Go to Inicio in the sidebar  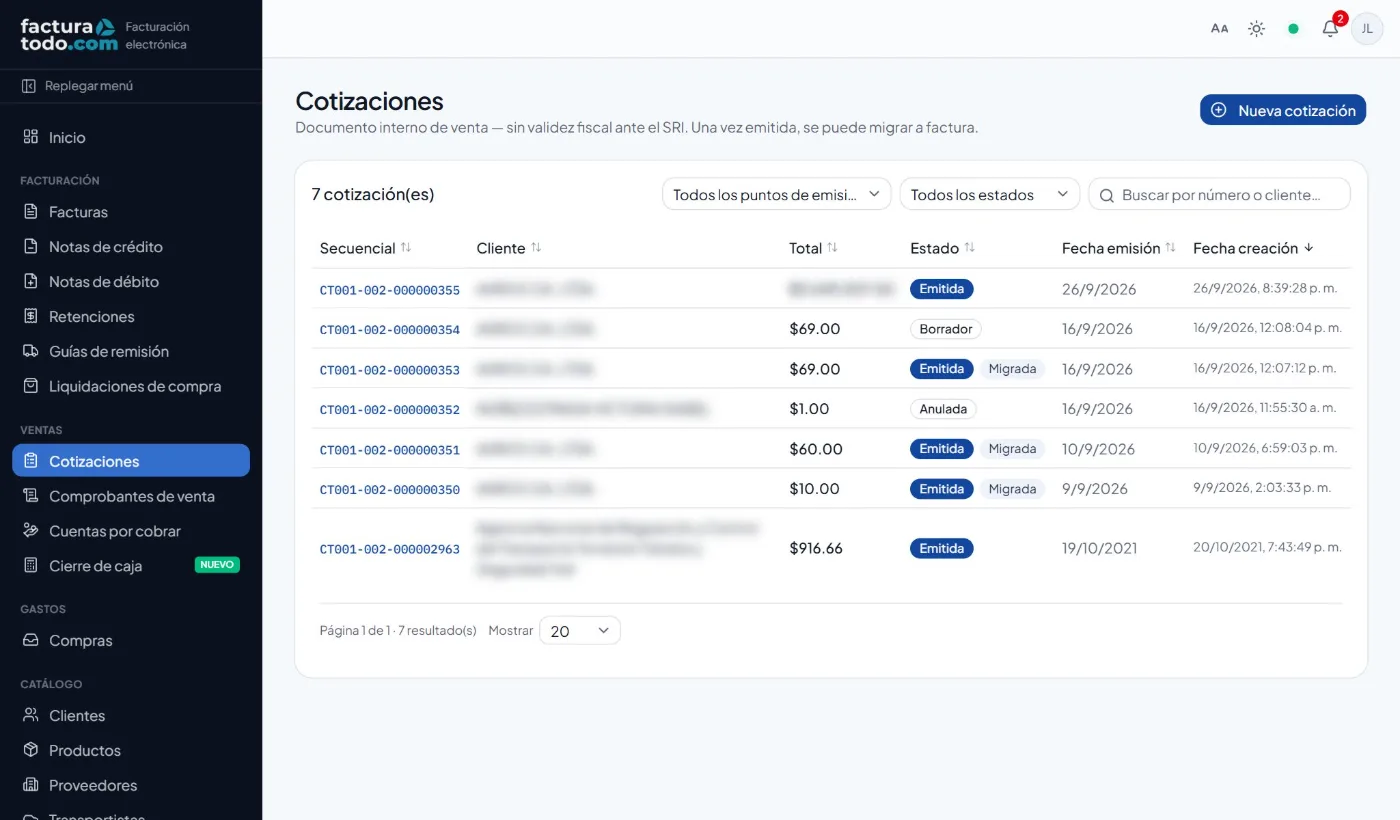[67, 137]
